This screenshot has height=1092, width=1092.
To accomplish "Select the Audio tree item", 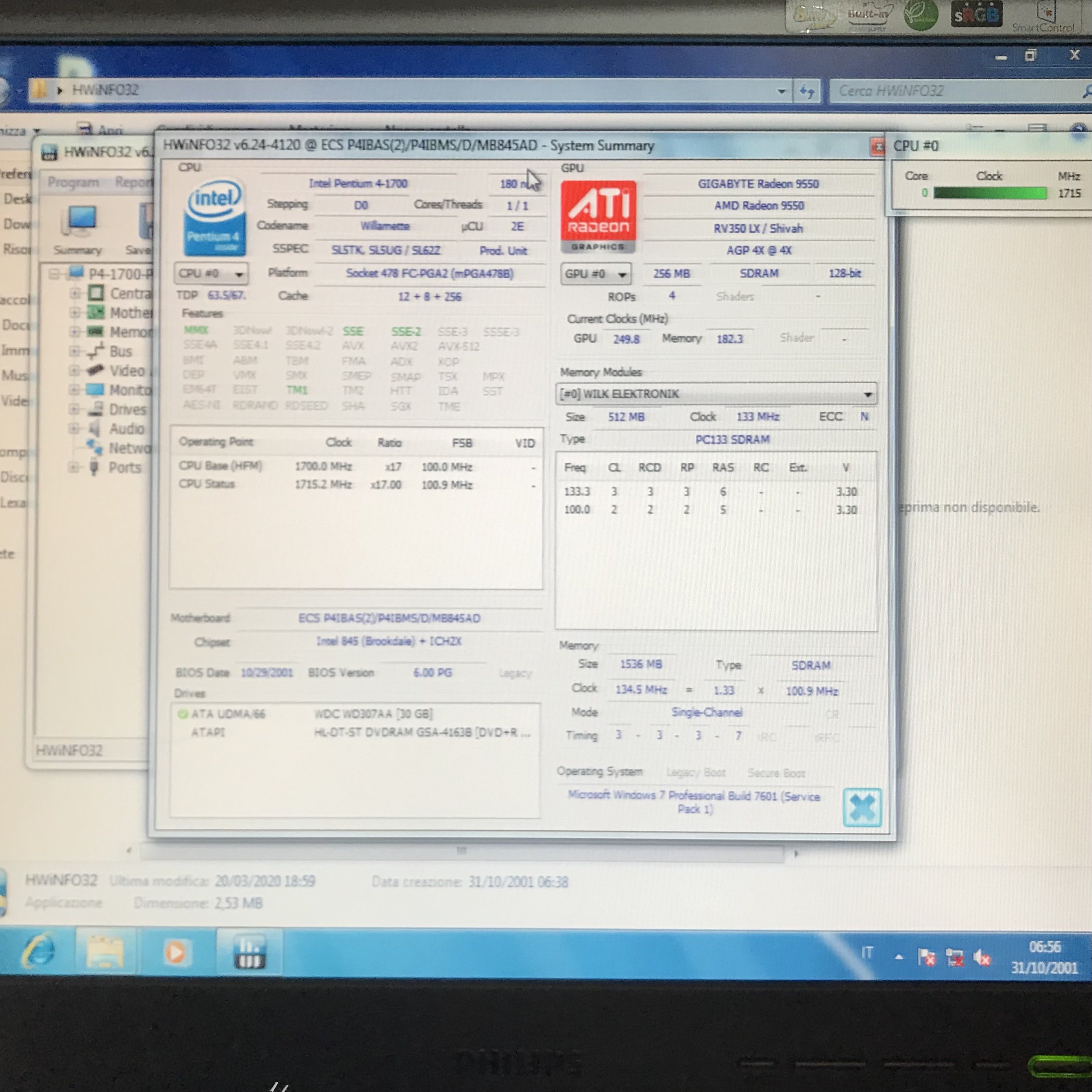I will (x=127, y=429).
